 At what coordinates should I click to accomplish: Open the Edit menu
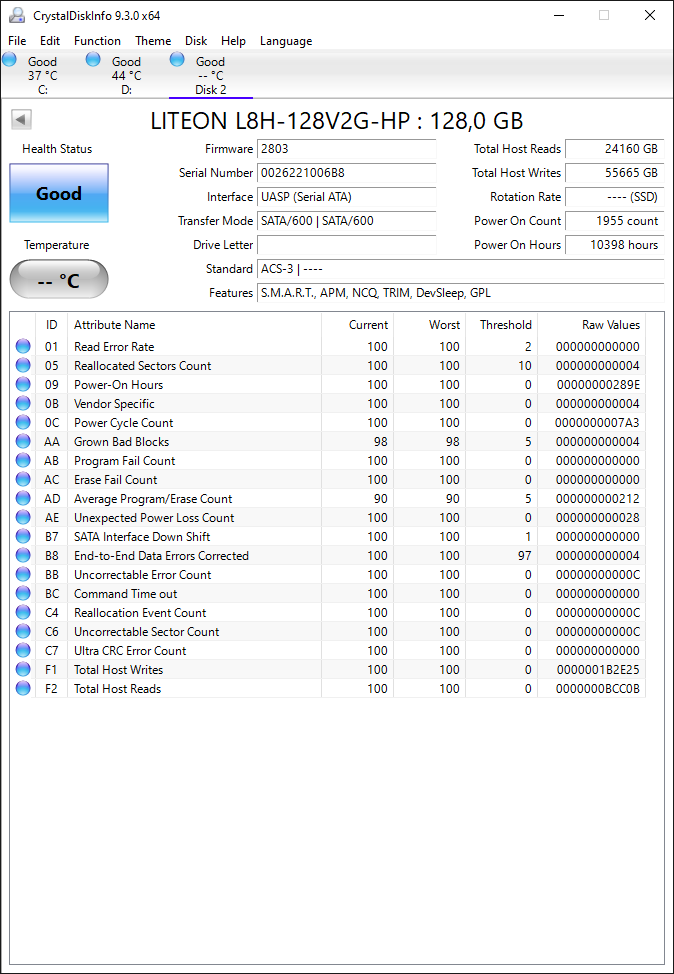pos(50,41)
